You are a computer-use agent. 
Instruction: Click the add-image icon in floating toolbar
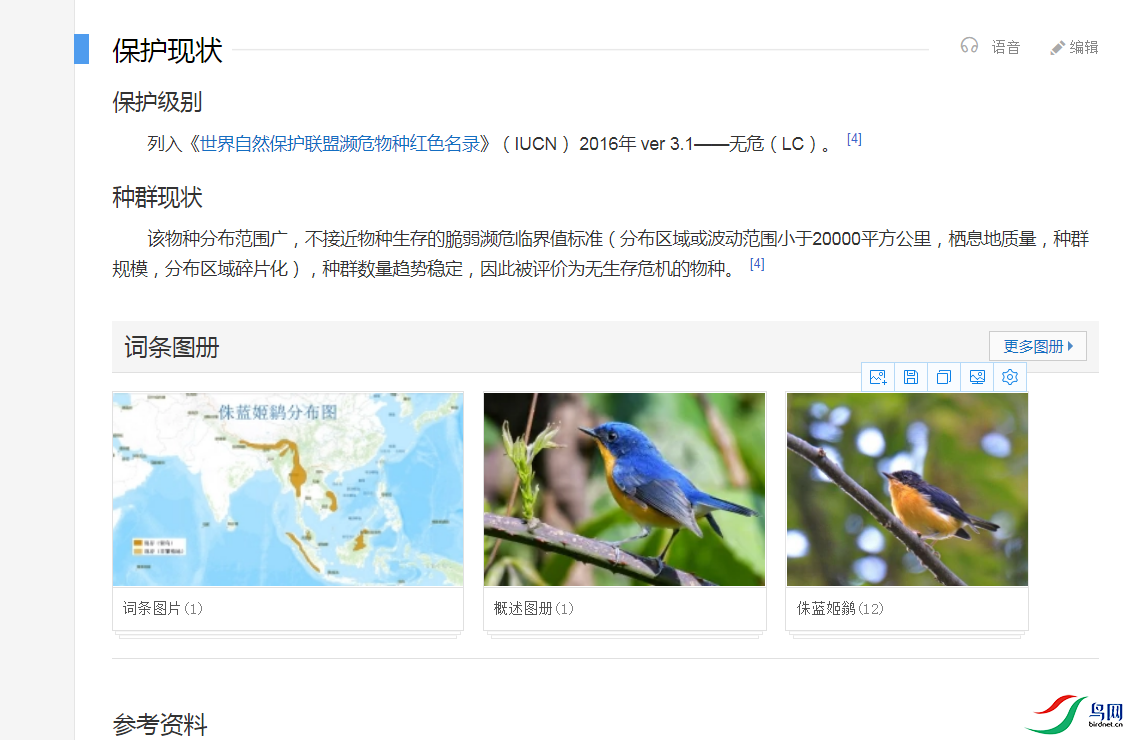pyautogui.click(x=878, y=377)
